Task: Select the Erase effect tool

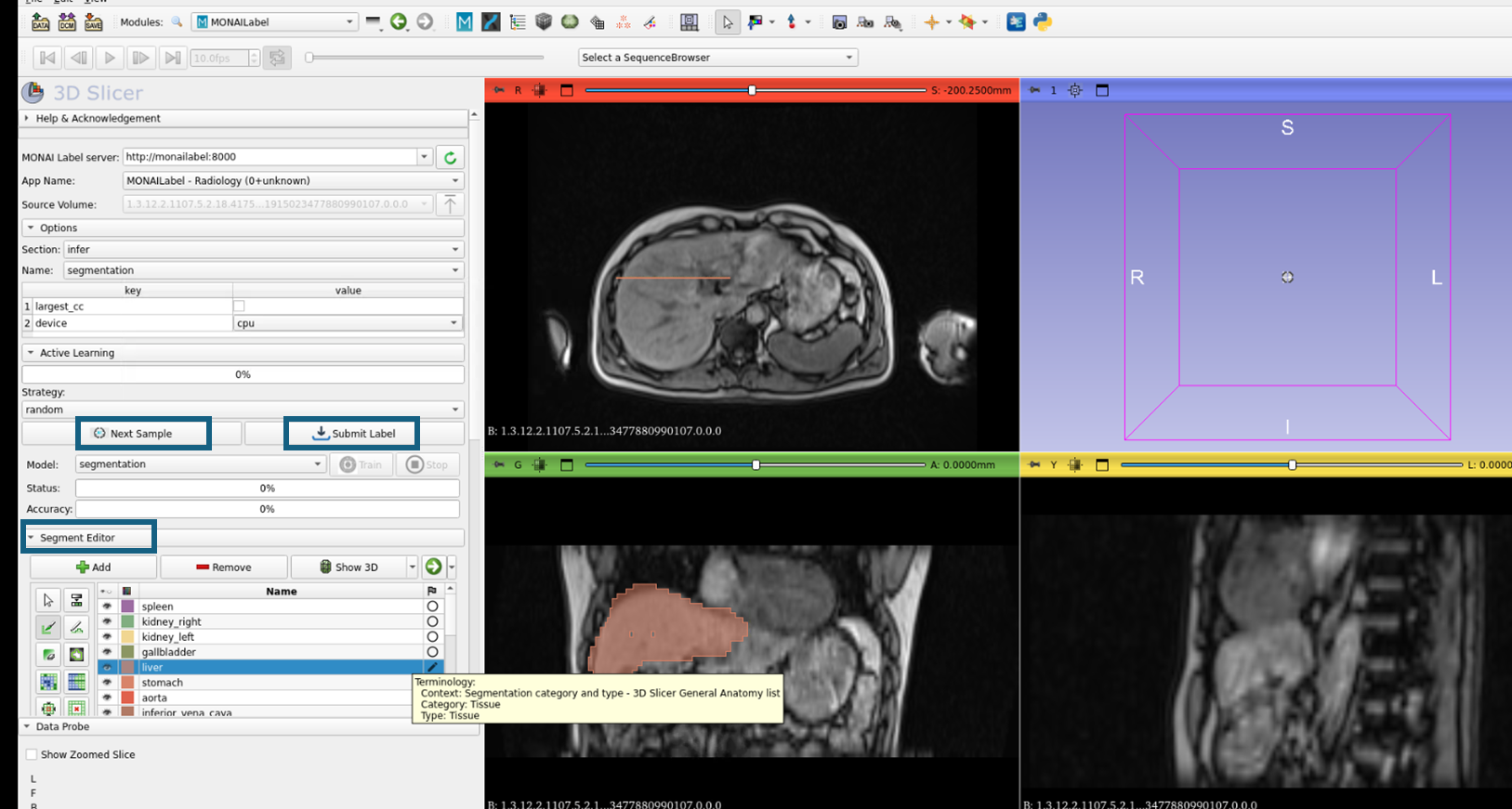Action: 48,655
